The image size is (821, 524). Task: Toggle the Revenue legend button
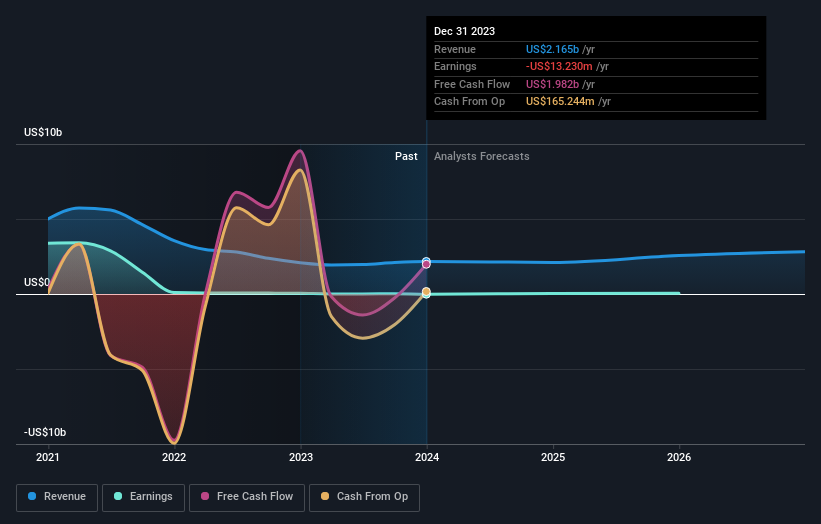pyautogui.click(x=57, y=497)
